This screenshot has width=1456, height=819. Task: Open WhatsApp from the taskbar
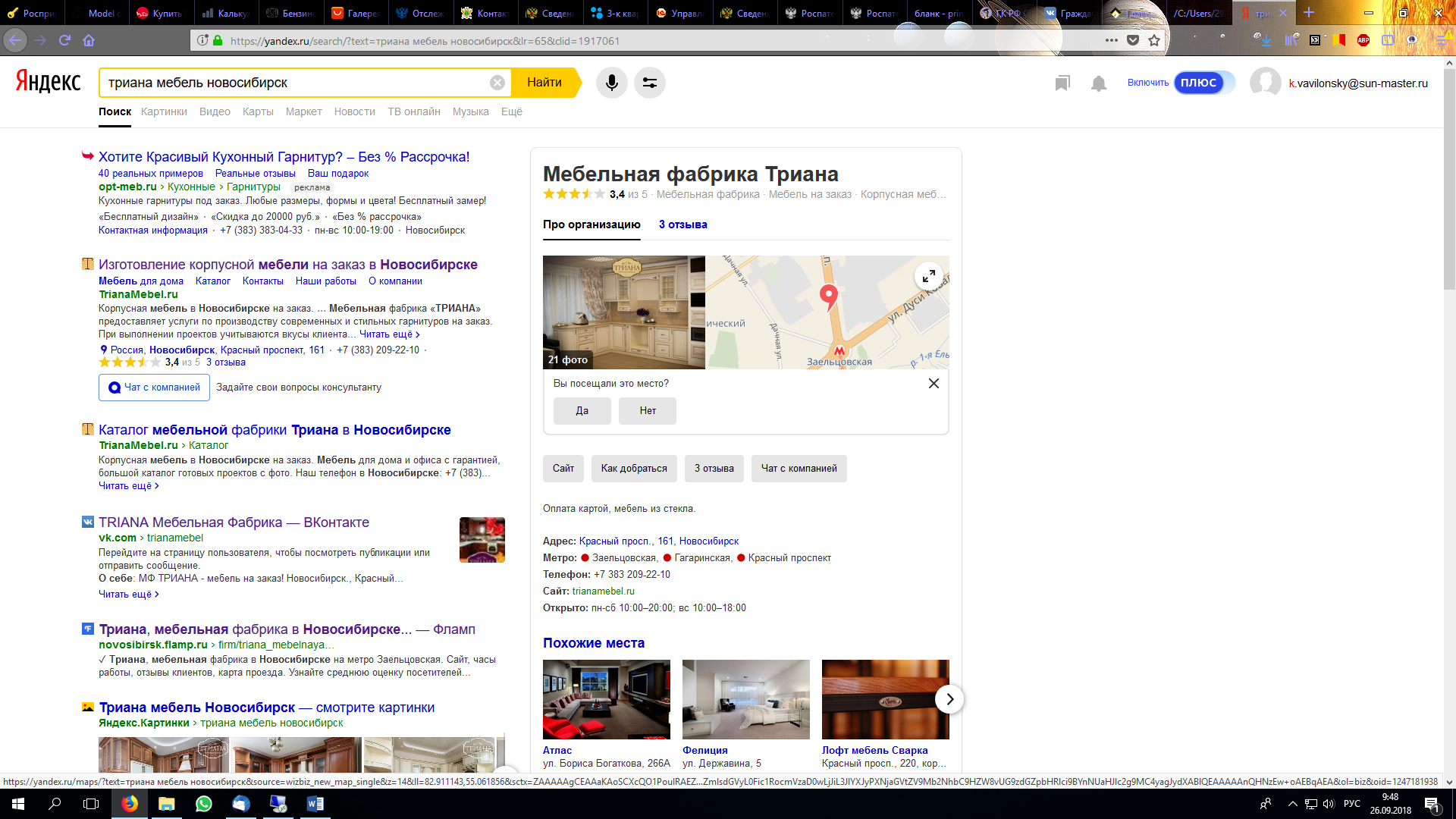[203, 804]
